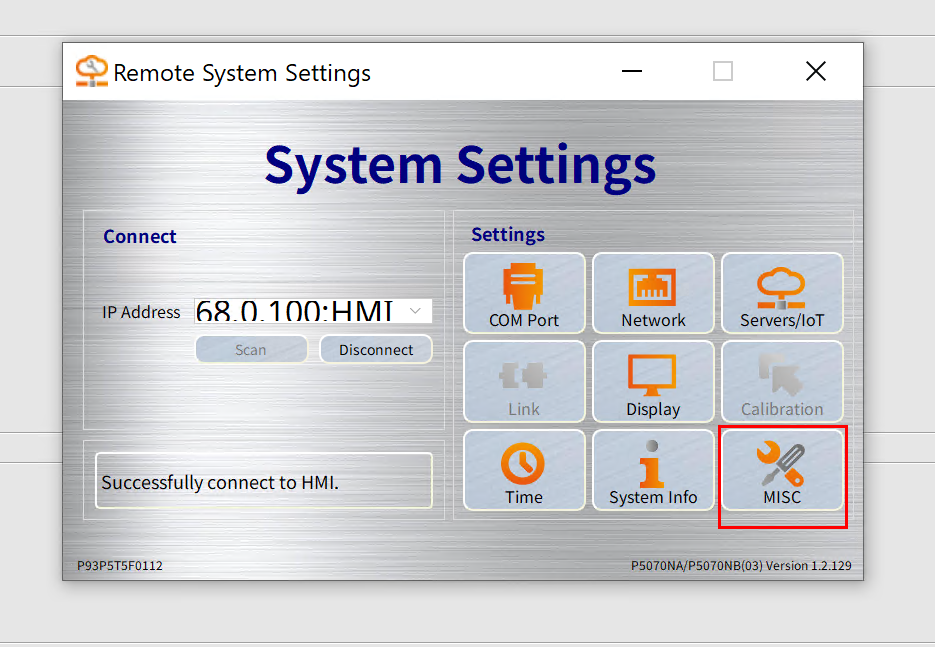
Task: Open the COM Port settings
Action: tap(524, 293)
